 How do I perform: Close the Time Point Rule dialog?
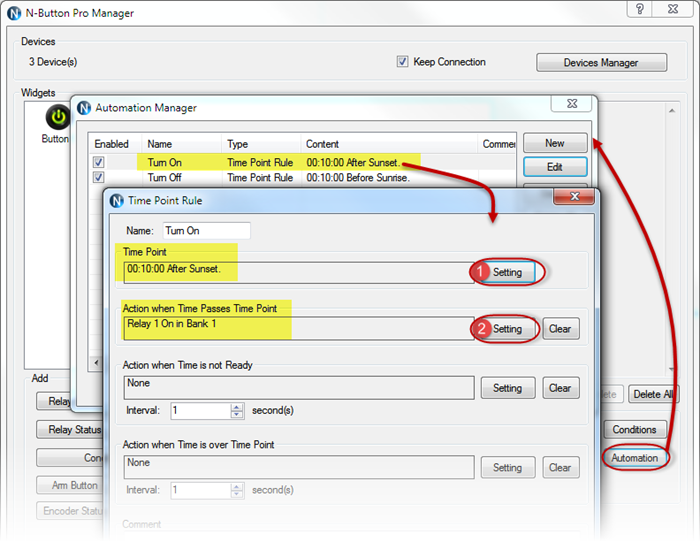(574, 196)
